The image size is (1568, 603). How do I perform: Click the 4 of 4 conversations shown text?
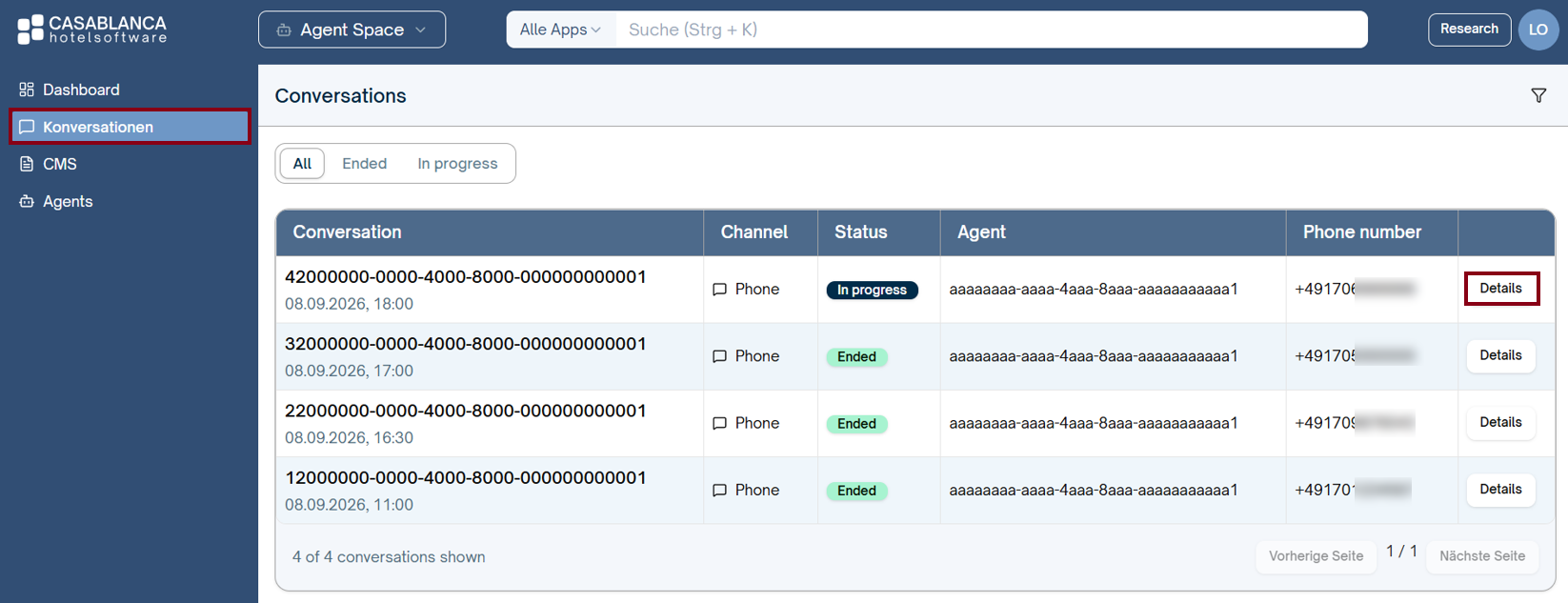(389, 557)
